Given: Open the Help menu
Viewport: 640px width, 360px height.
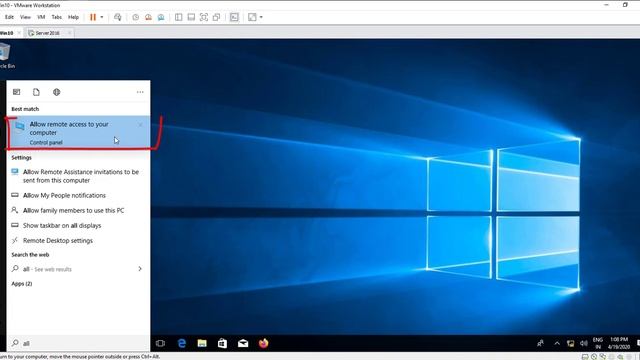Looking at the screenshot, I should pos(73,17).
